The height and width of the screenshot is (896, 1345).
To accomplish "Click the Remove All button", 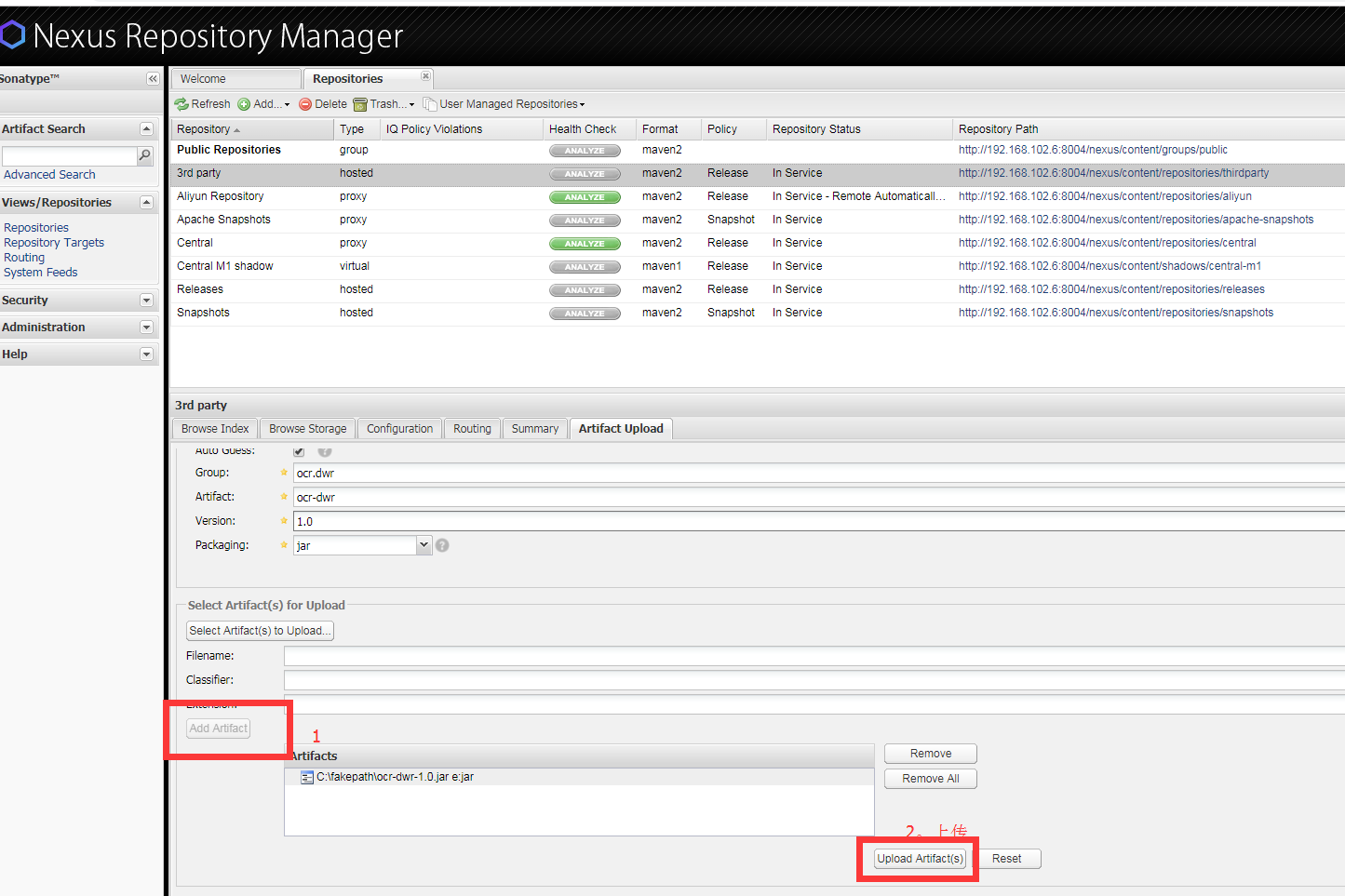I will tap(931, 779).
